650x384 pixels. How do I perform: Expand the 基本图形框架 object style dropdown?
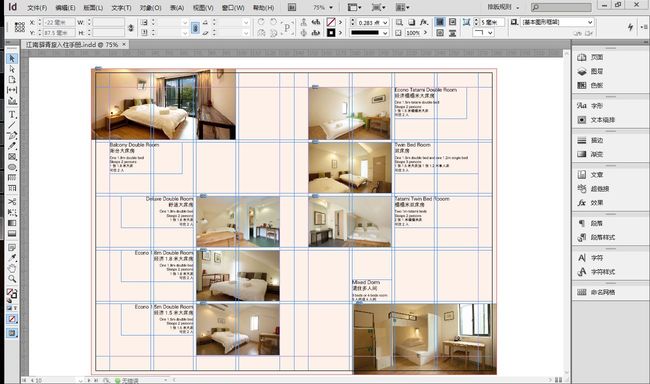point(590,22)
